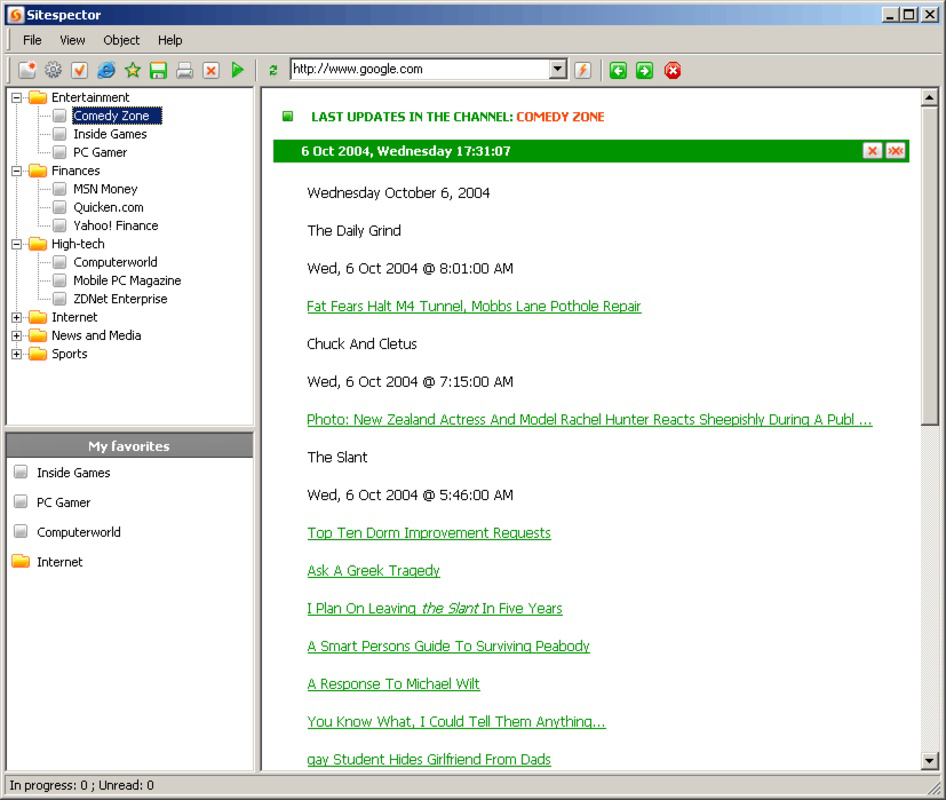Click into the URL address field
946x800 pixels.
(x=420, y=69)
